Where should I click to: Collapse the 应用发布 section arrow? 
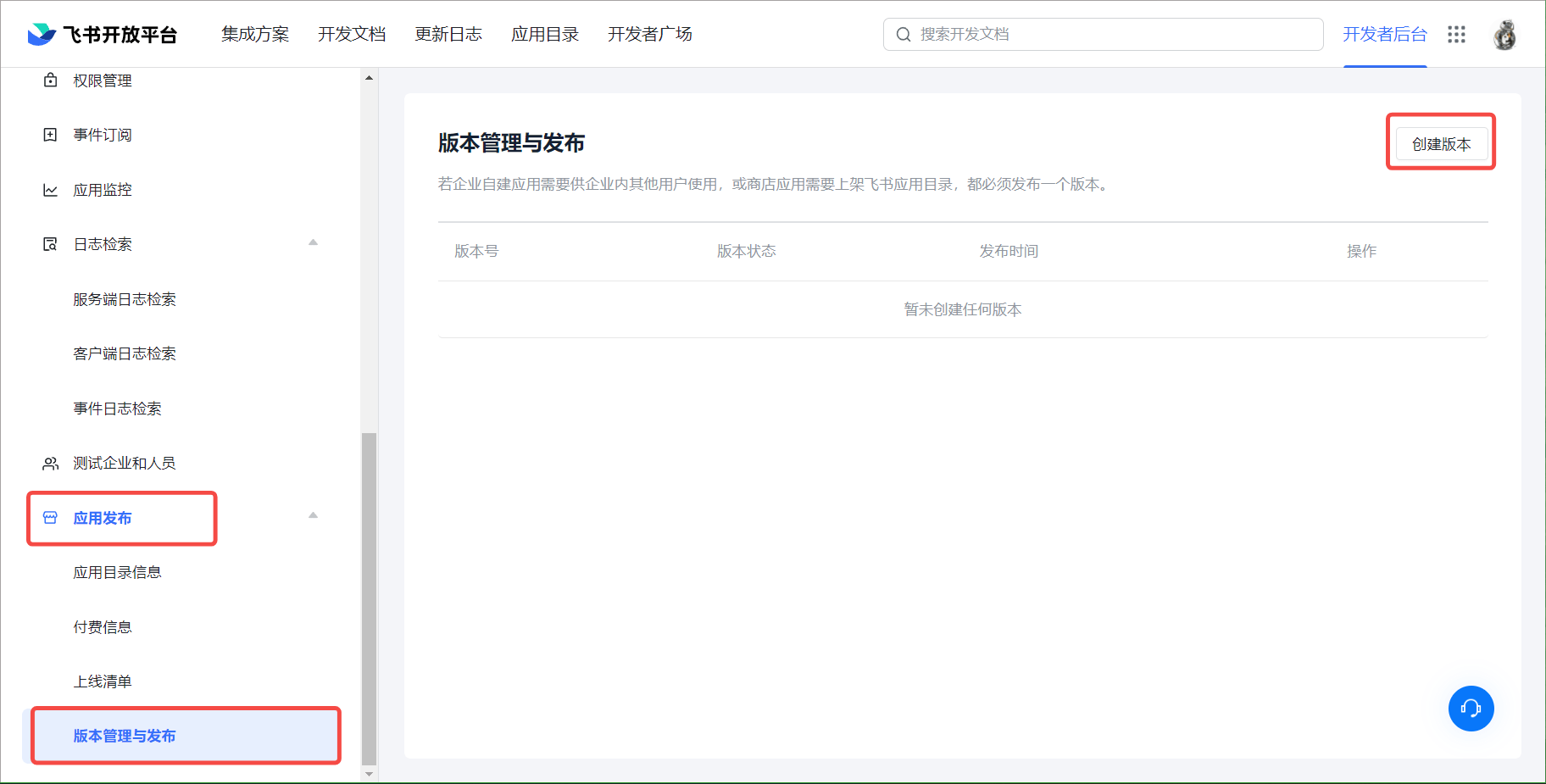pyautogui.click(x=313, y=516)
